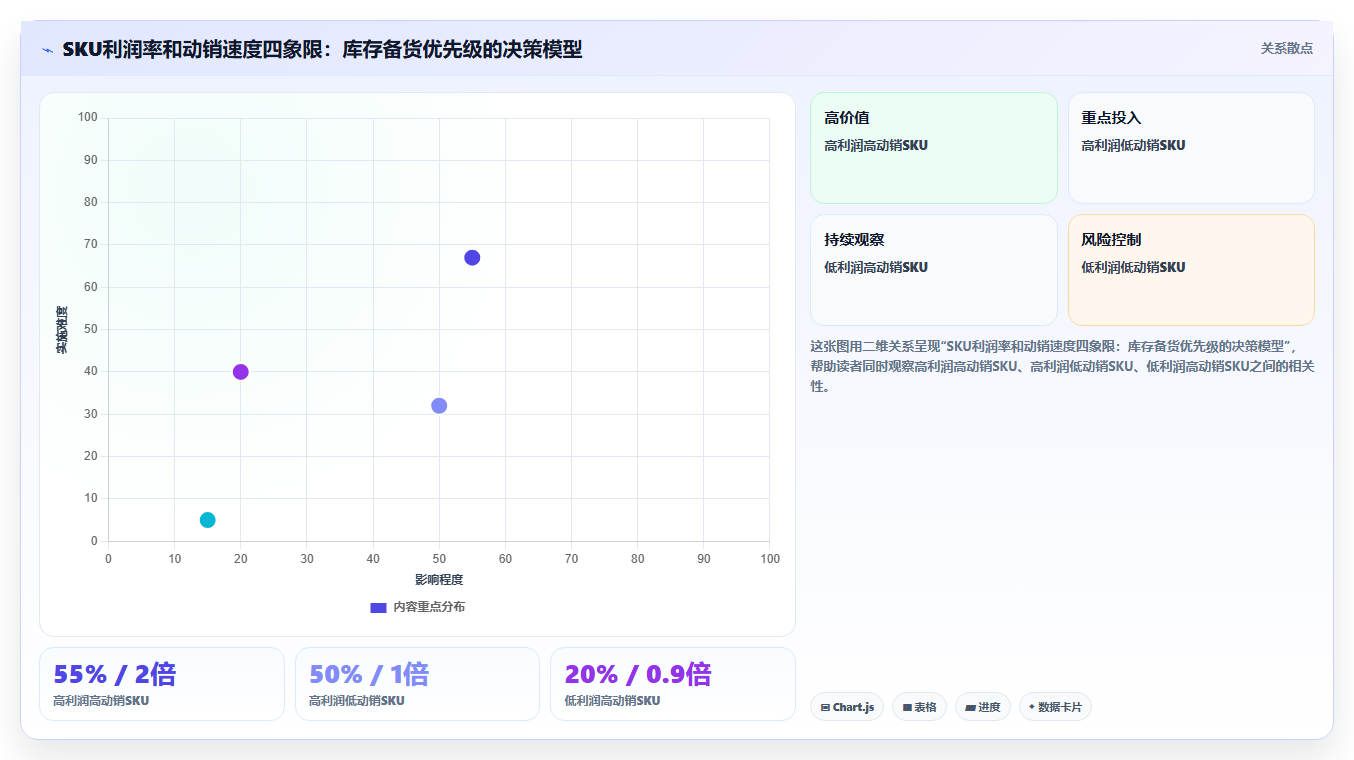Image resolution: width=1354 pixels, height=760 pixels.
Task: Click the icon inside the Chart.js chip
Action: [x=825, y=707]
